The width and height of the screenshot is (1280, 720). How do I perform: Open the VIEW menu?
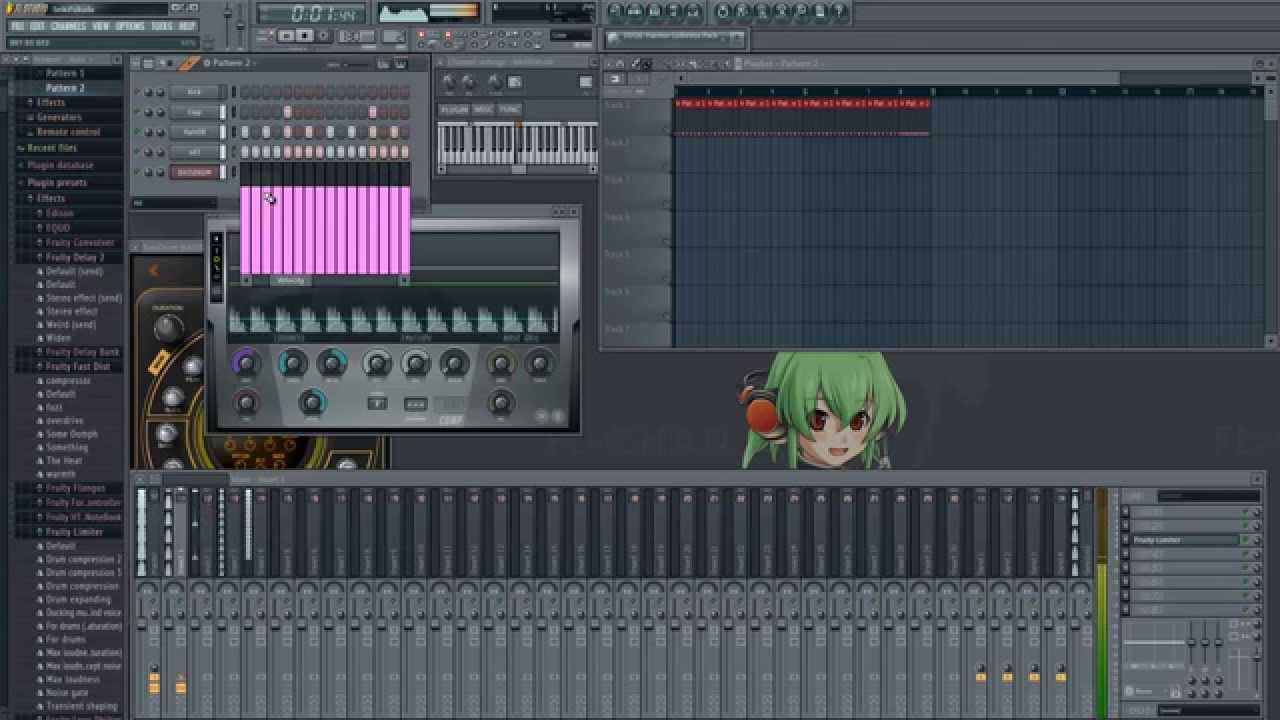(x=101, y=26)
